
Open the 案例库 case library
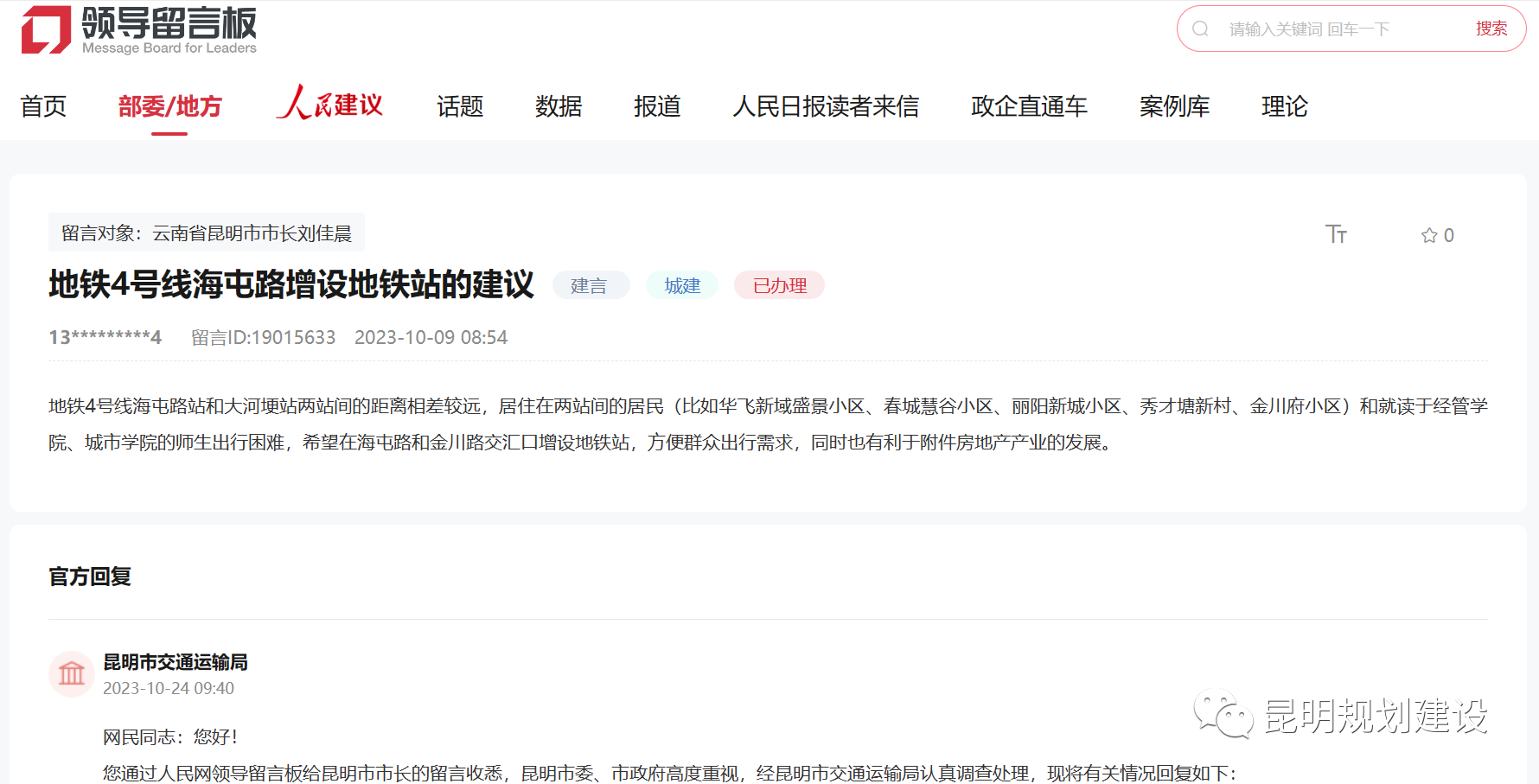pos(1174,106)
